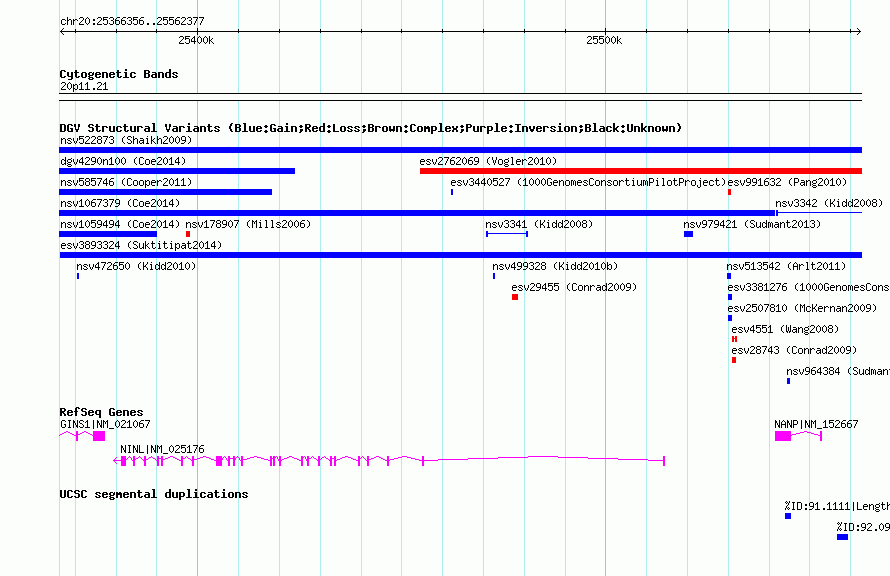The height and width of the screenshot is (576, 890).
Task: Click the esv3381276 blue marker
Action: (730, 297)
